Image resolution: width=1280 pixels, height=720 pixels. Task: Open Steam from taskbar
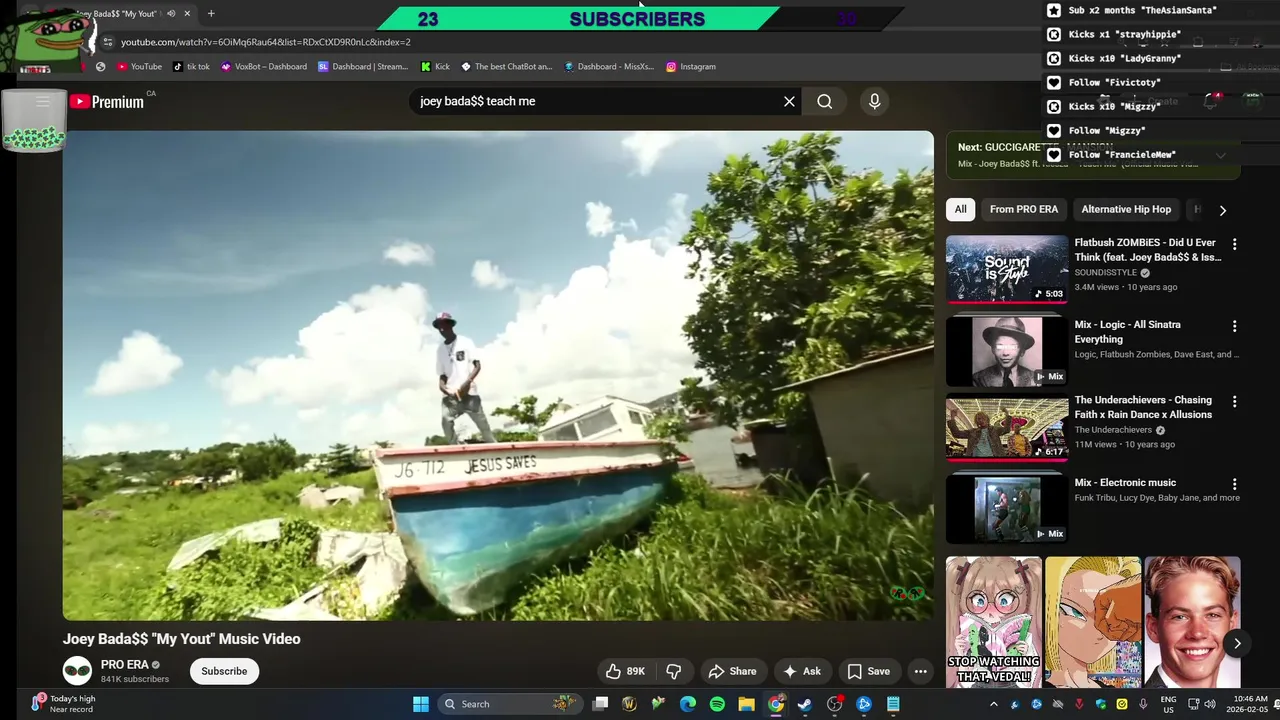click(805, 704)
